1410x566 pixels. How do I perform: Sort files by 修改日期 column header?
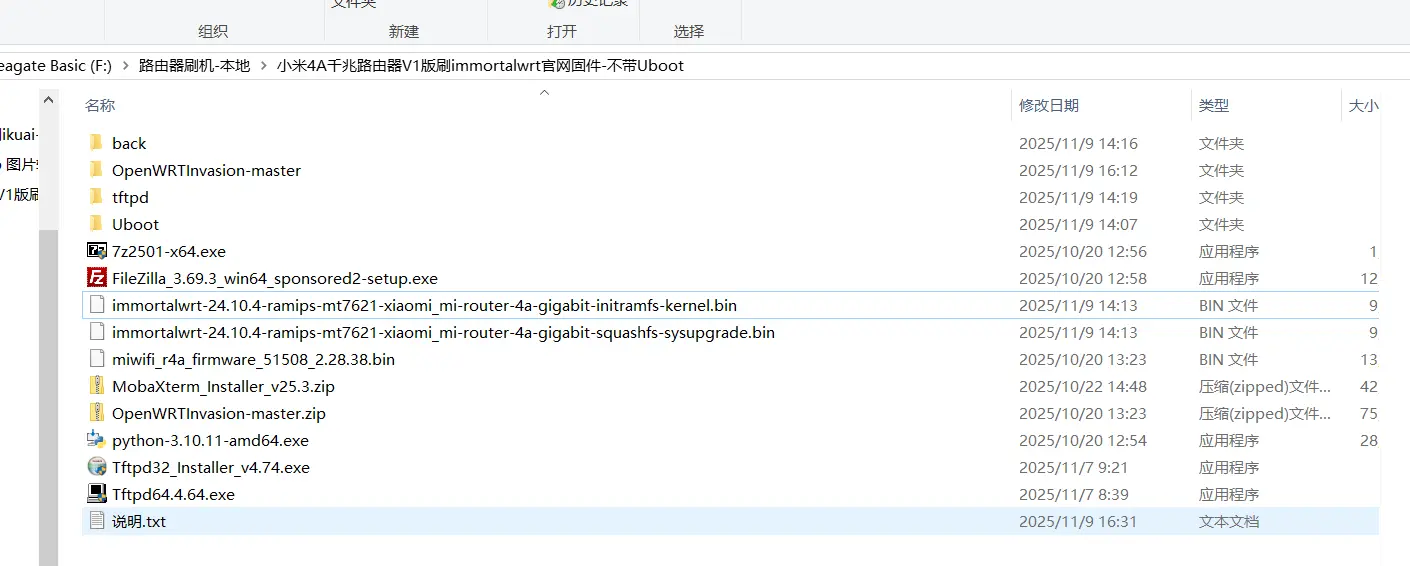pos(1048,105)
